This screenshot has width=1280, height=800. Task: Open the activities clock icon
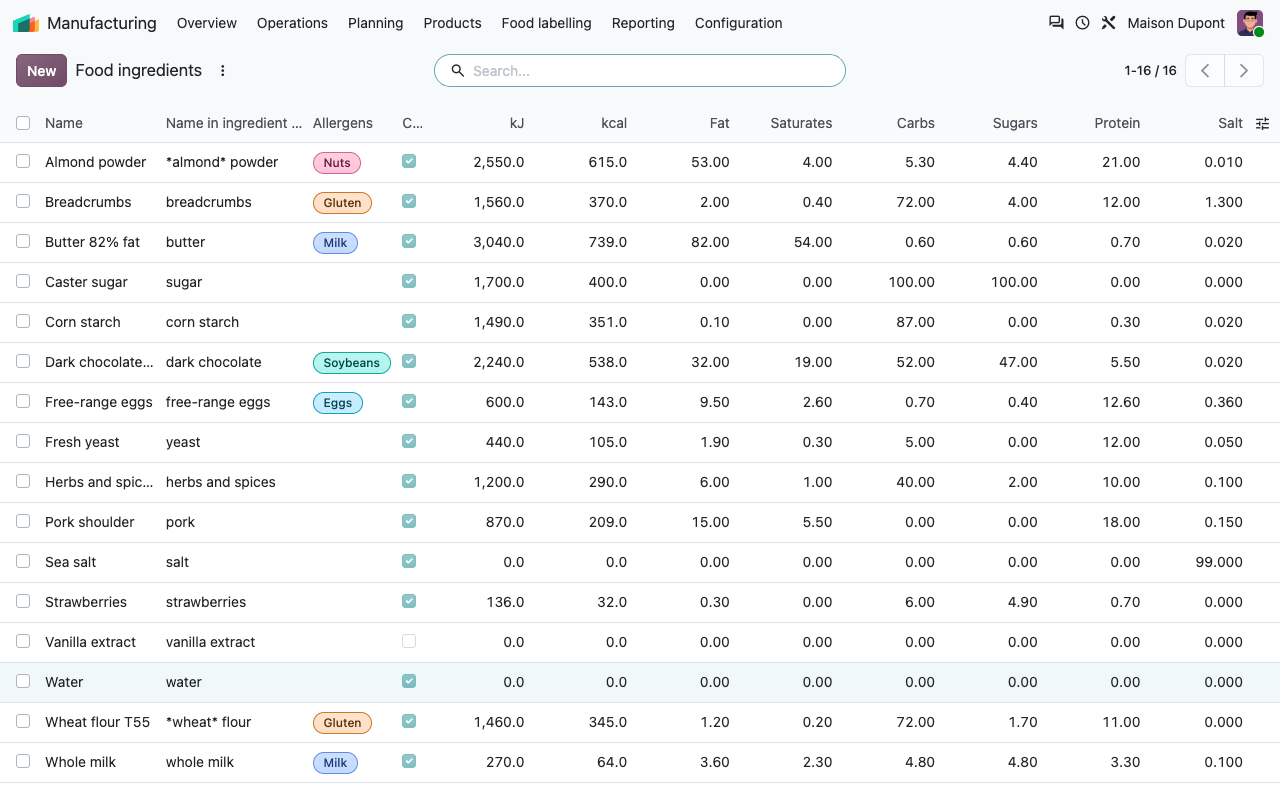coord(1082,23)
